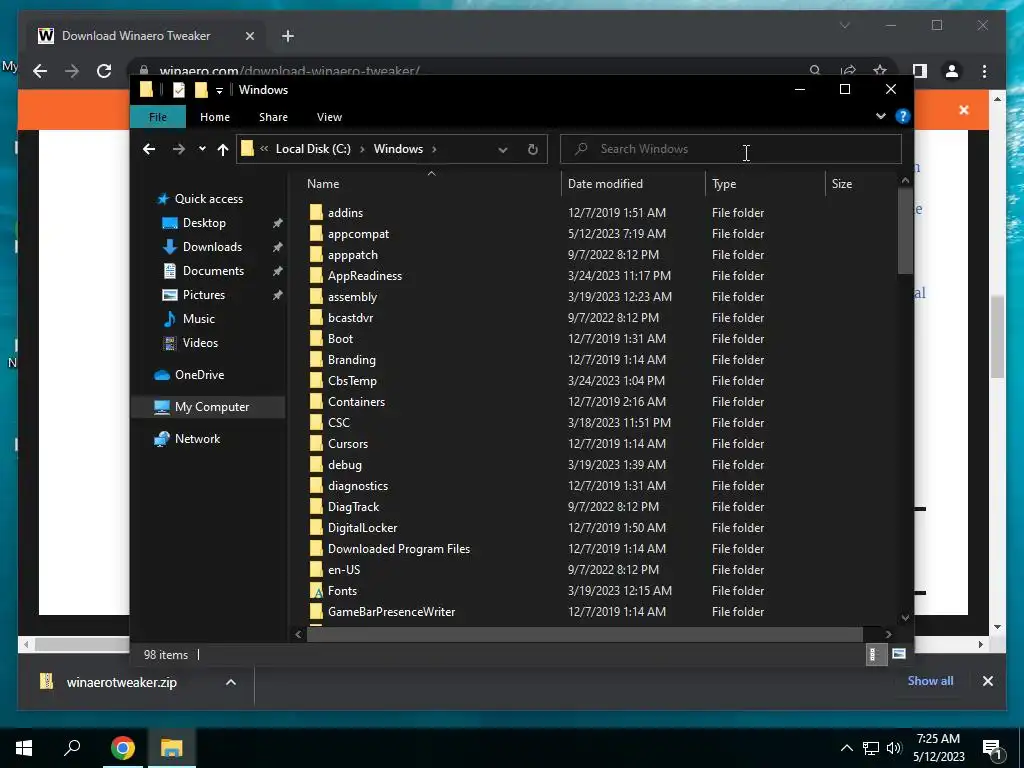The image size is (1024, 768).
Task: Open the View ribbon tab
Action: [329, 117]
